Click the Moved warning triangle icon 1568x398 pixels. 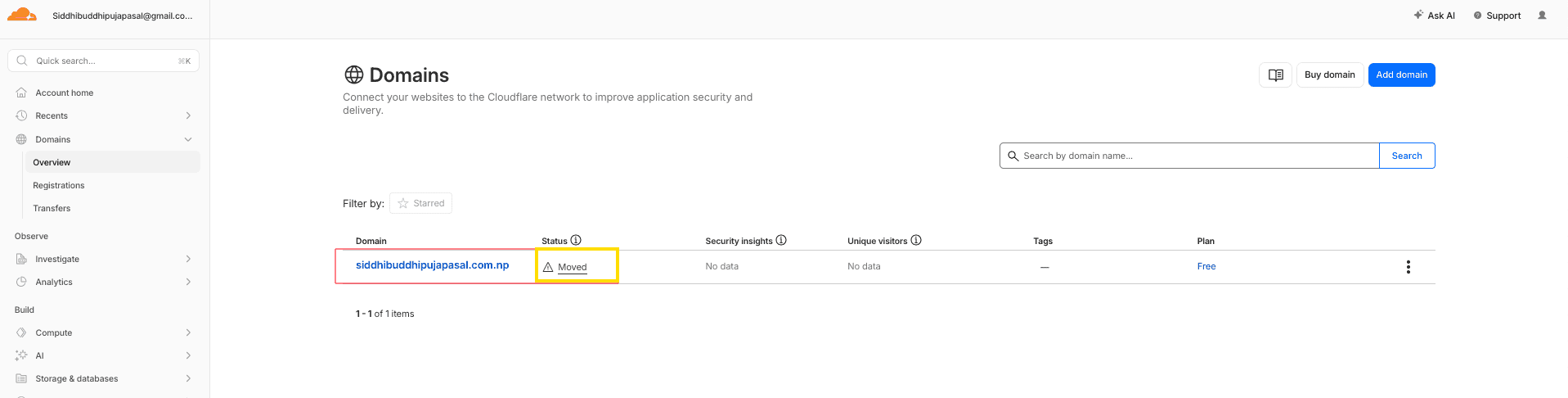[548, 267]
